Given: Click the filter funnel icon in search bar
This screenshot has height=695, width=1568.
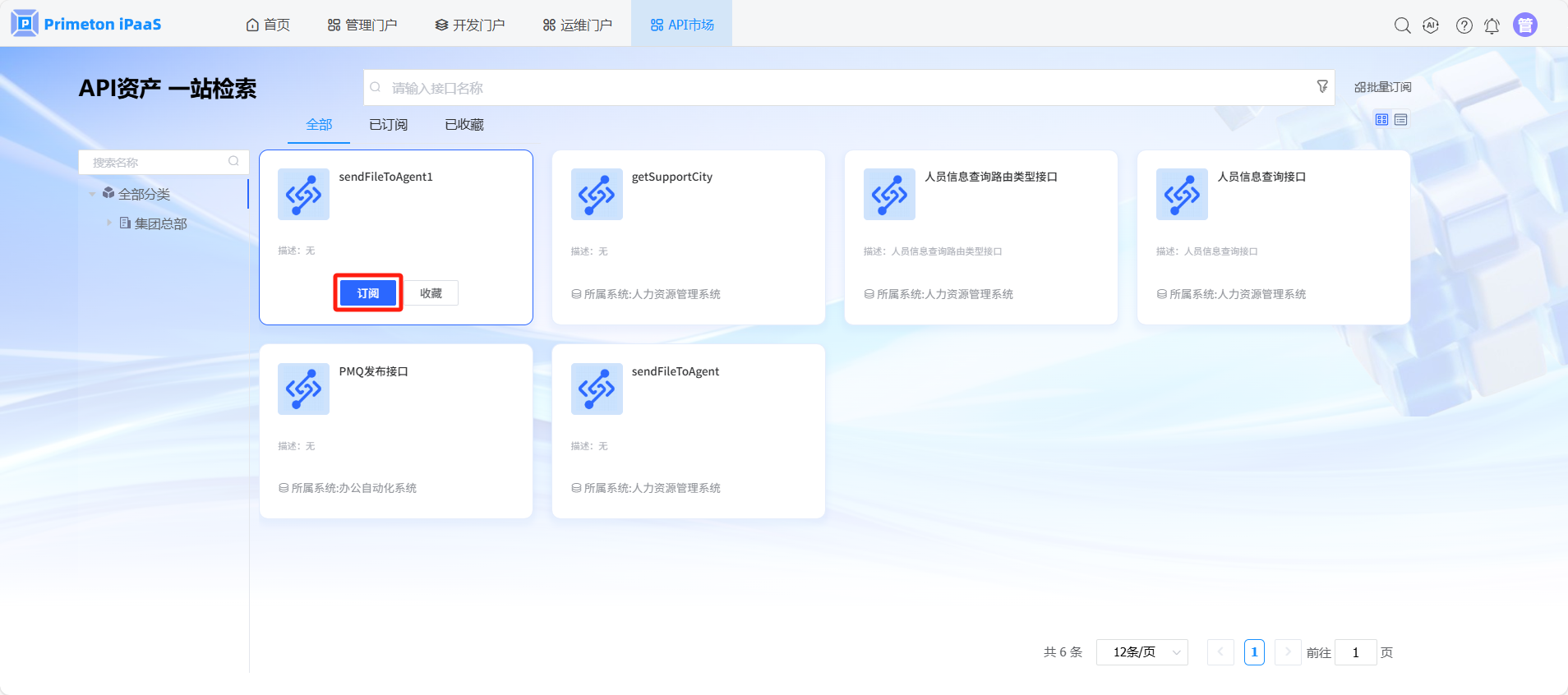Looking at the screenshot, I should click(1321, 87).
